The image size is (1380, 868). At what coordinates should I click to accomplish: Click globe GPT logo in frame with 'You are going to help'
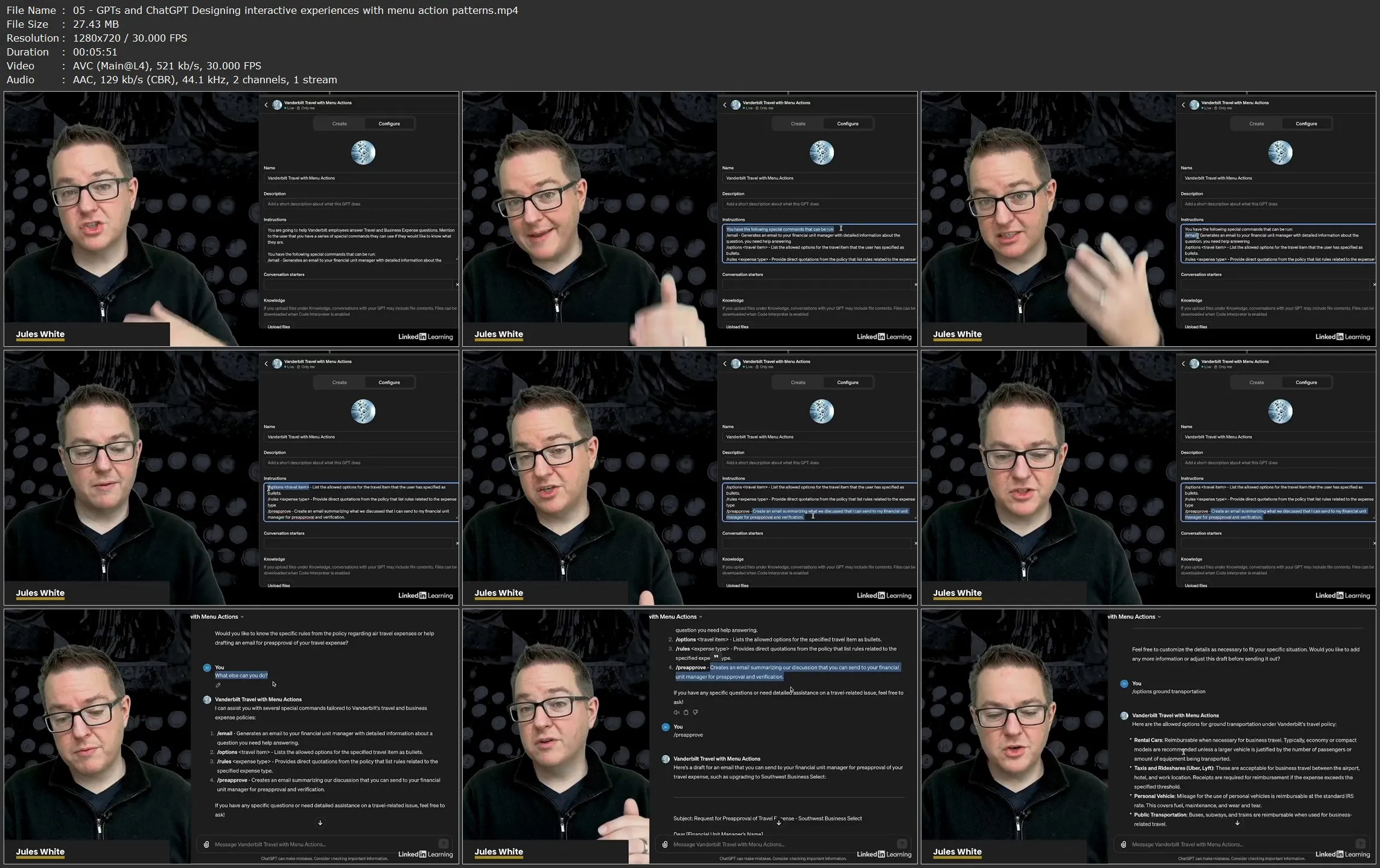(363, 153)
